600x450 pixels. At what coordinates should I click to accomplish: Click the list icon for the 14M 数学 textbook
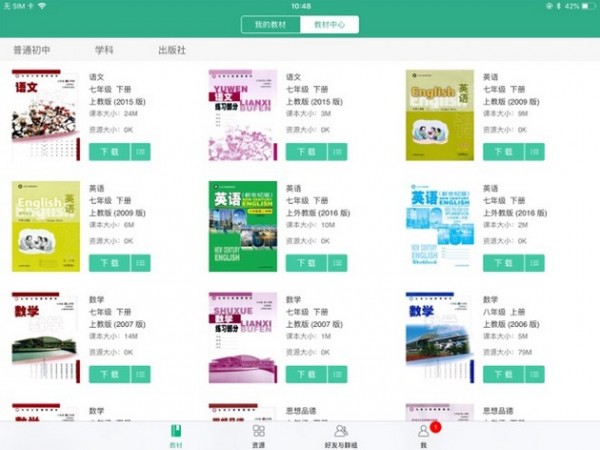(x=141, y=373)
